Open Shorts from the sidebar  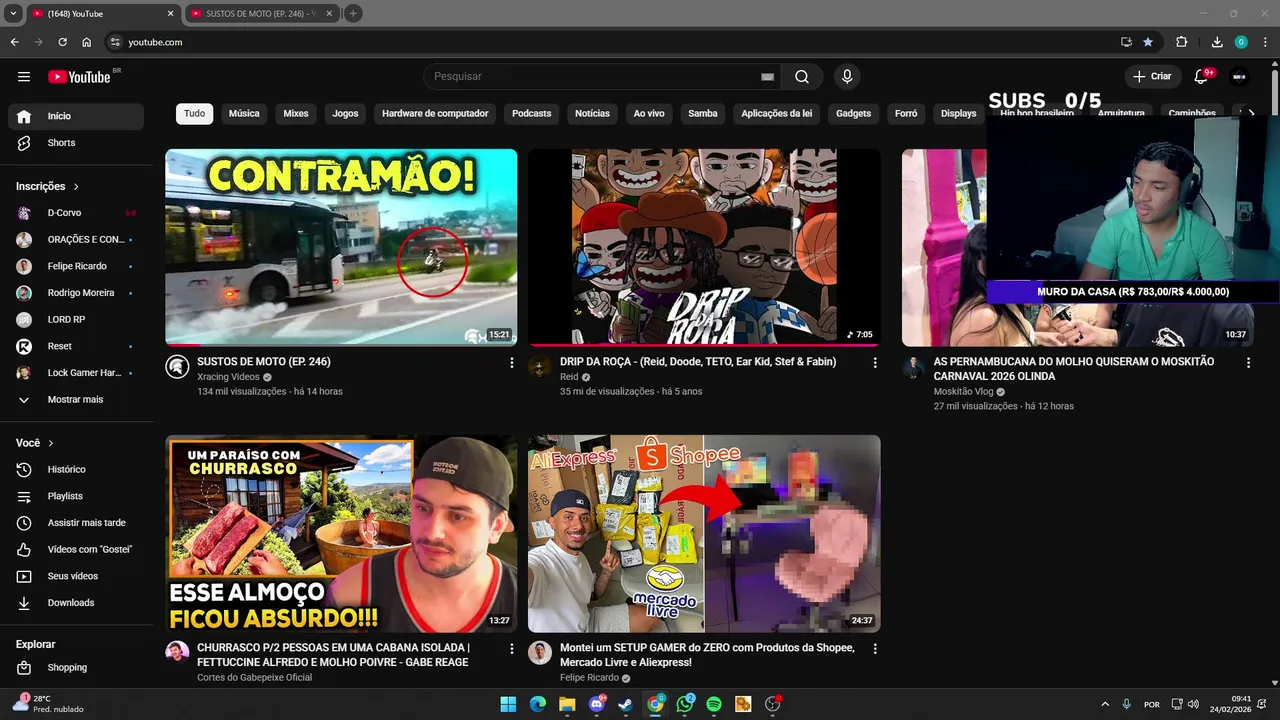coord(76,143)
